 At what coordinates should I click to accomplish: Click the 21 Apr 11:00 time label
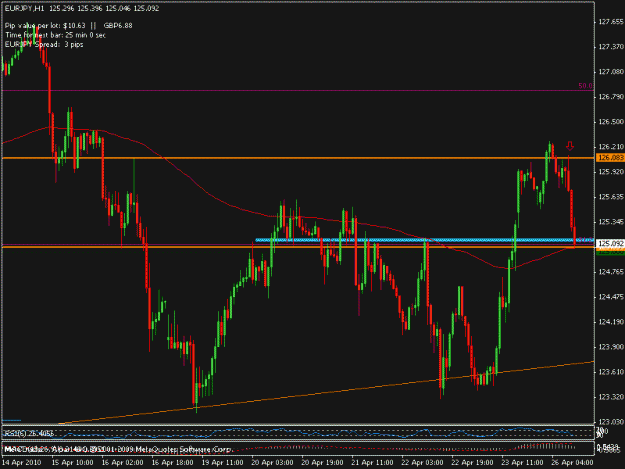[x=372, y=463]
